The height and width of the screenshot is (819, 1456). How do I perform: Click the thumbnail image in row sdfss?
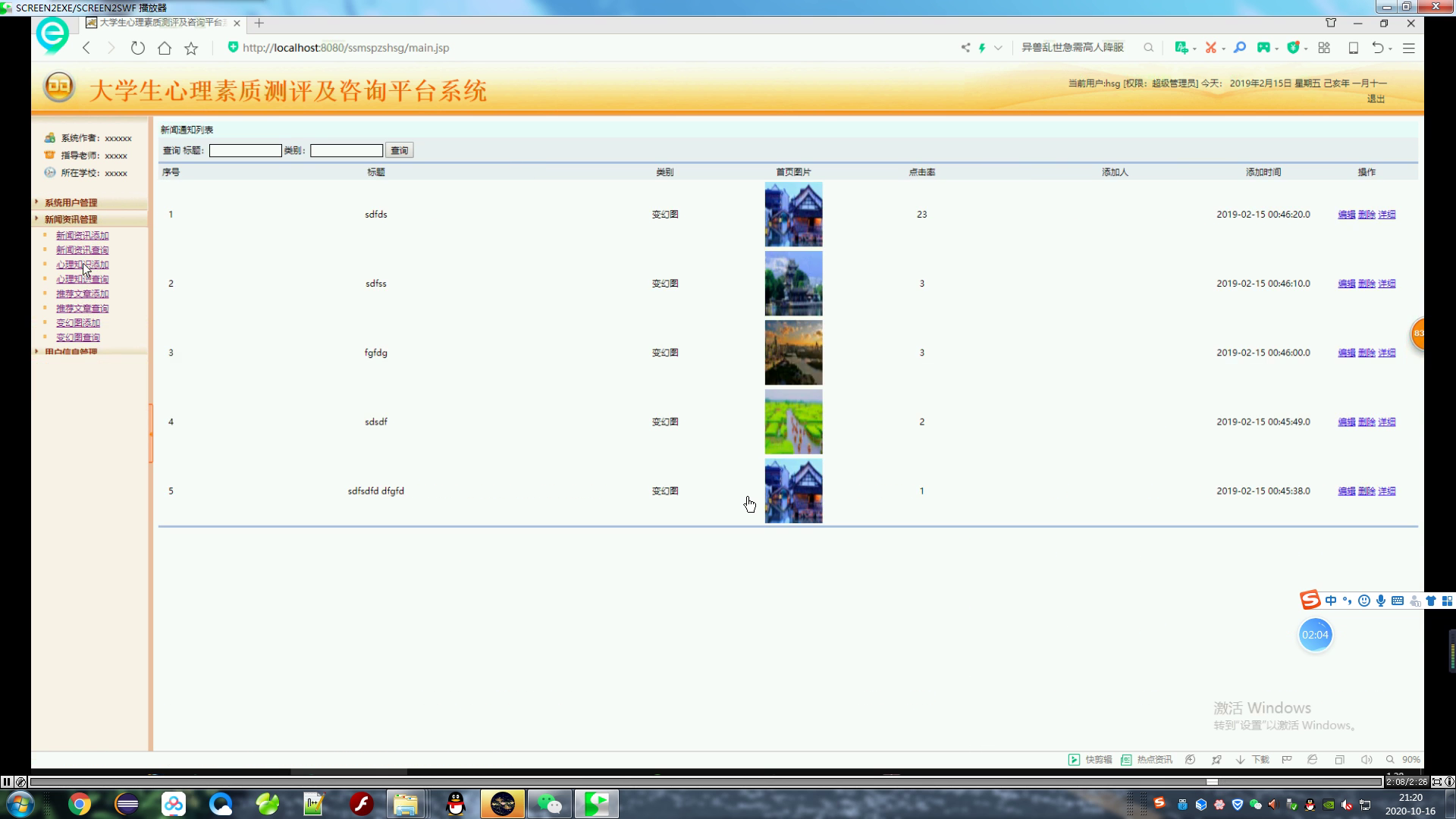(793, 284)
